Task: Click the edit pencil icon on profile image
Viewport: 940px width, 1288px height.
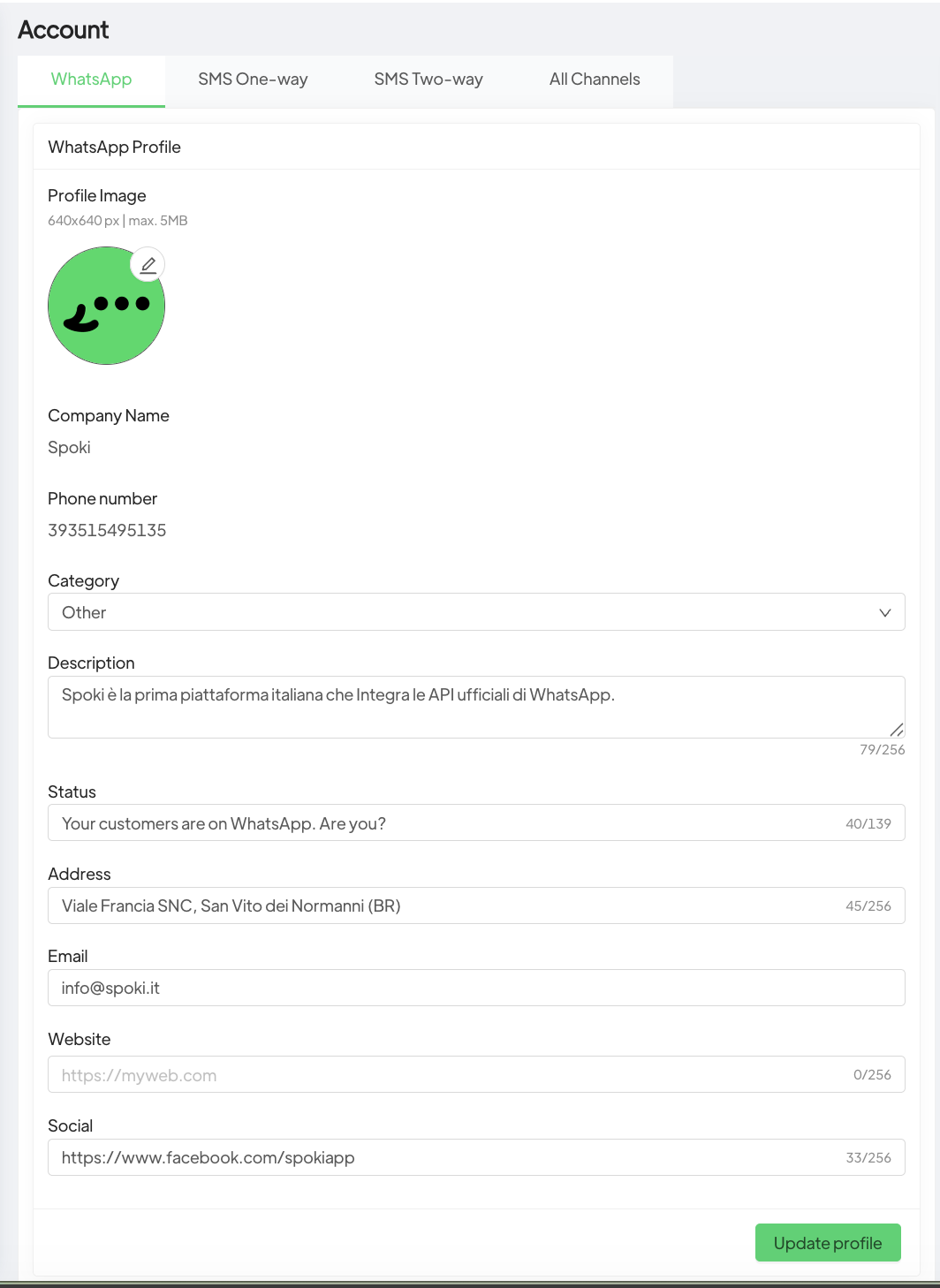Action: coord(148,264)
